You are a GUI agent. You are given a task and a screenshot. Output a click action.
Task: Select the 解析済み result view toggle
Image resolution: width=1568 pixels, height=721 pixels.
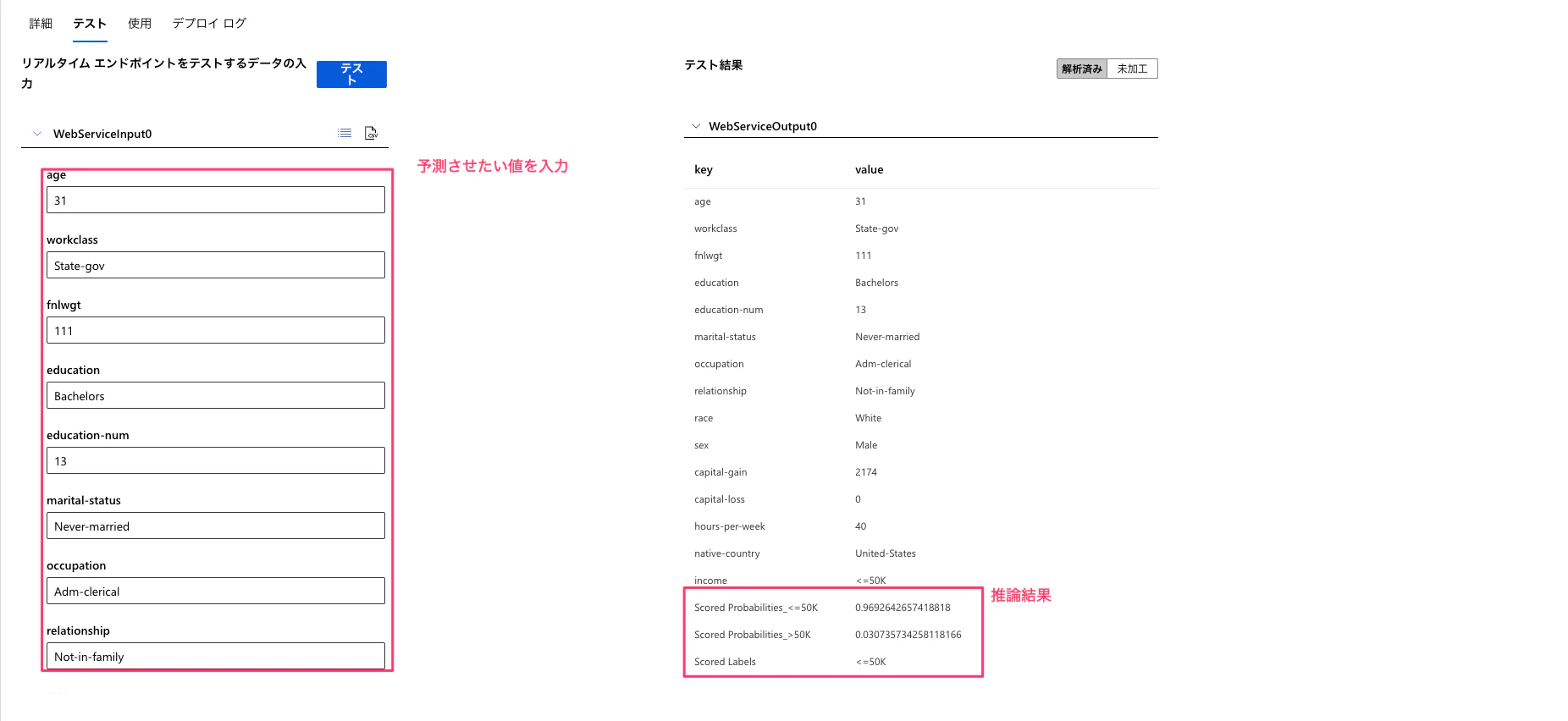point(1082,69)
